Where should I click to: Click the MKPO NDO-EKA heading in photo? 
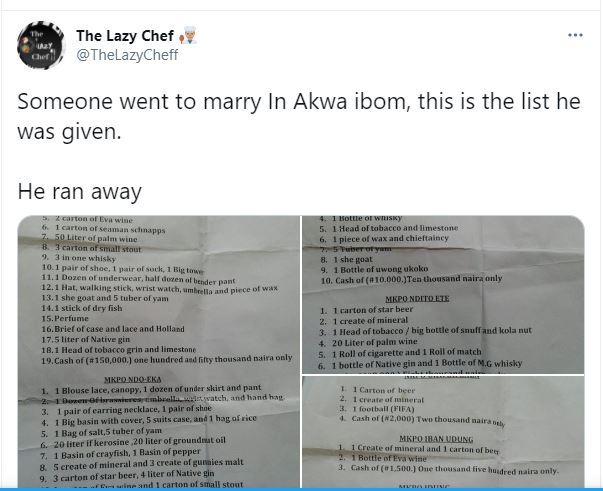tap(133, 379)
